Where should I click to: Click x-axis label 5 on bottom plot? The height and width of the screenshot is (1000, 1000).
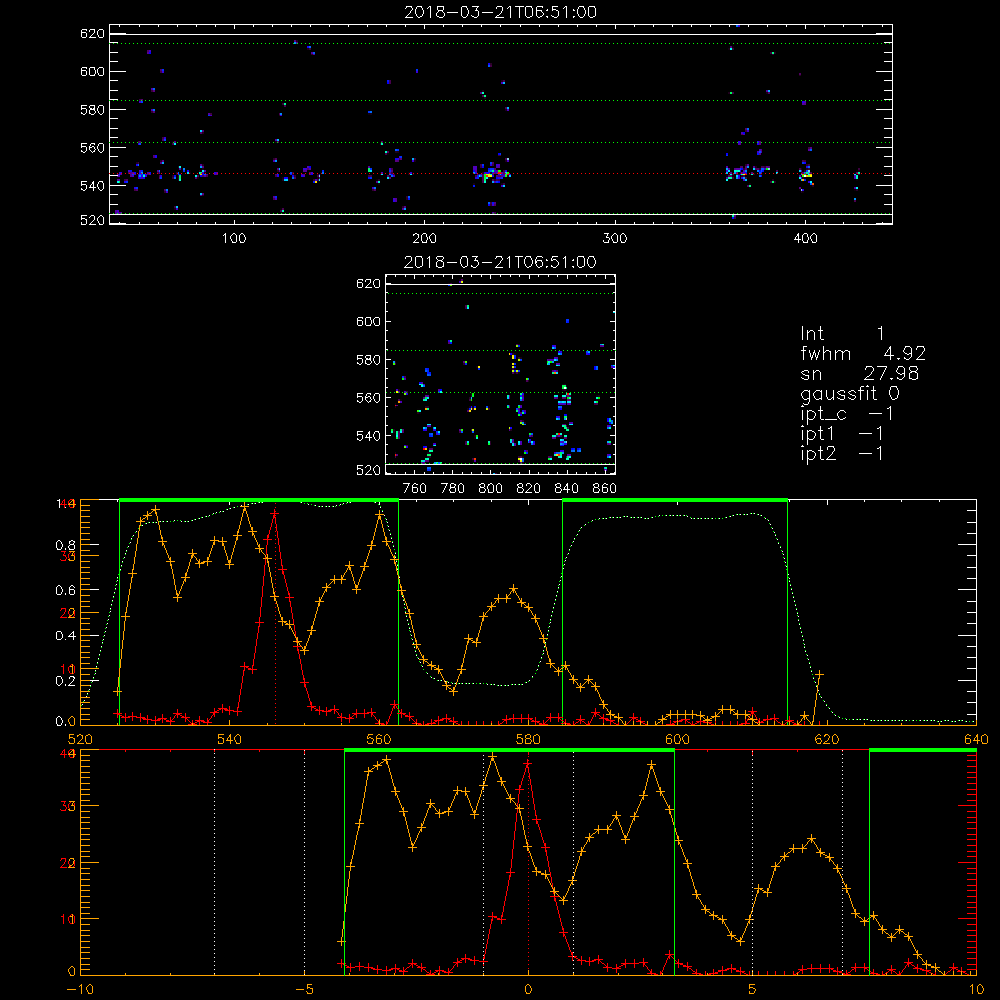[753, 990]
